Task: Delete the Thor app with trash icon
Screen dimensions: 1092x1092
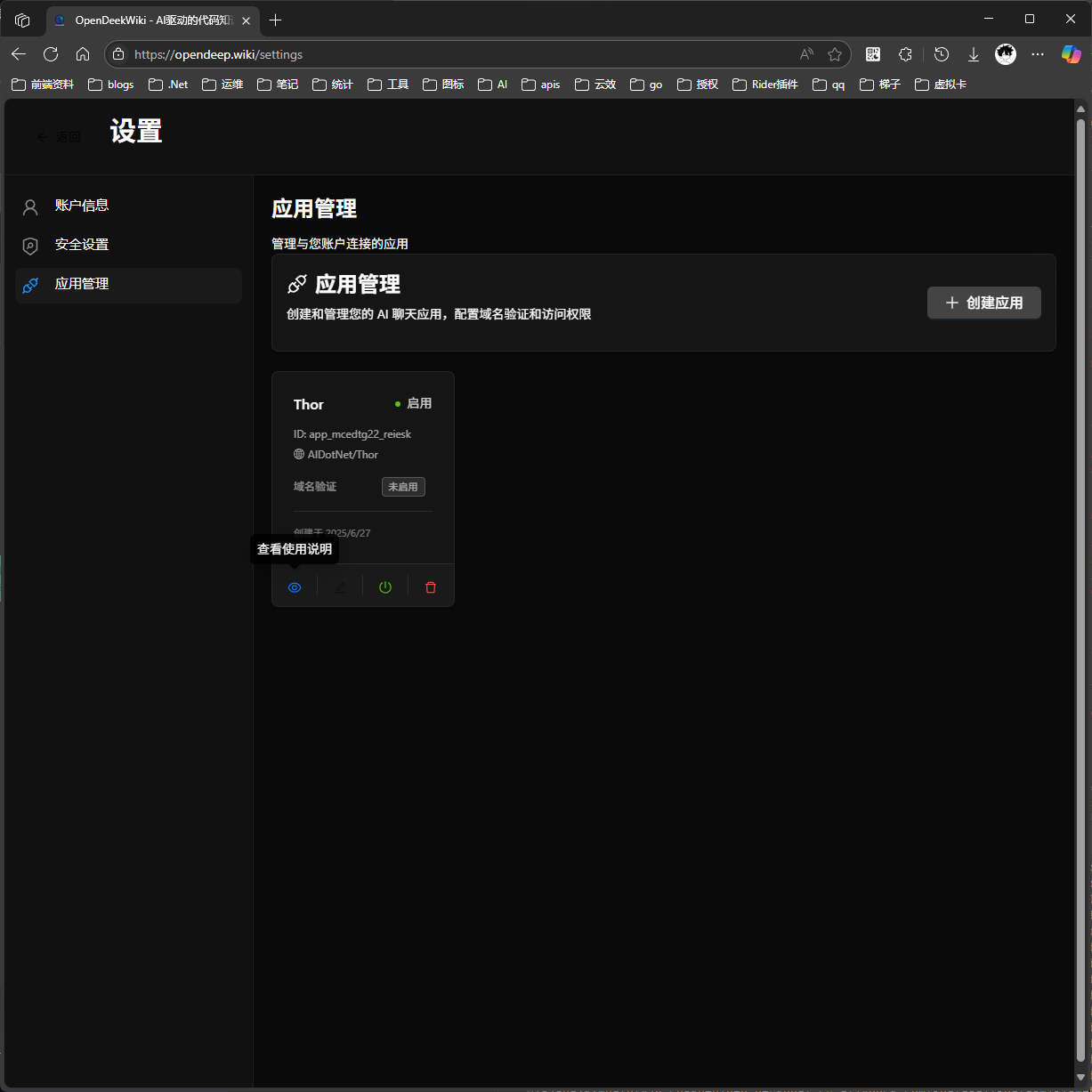Action: coord(431,586)
